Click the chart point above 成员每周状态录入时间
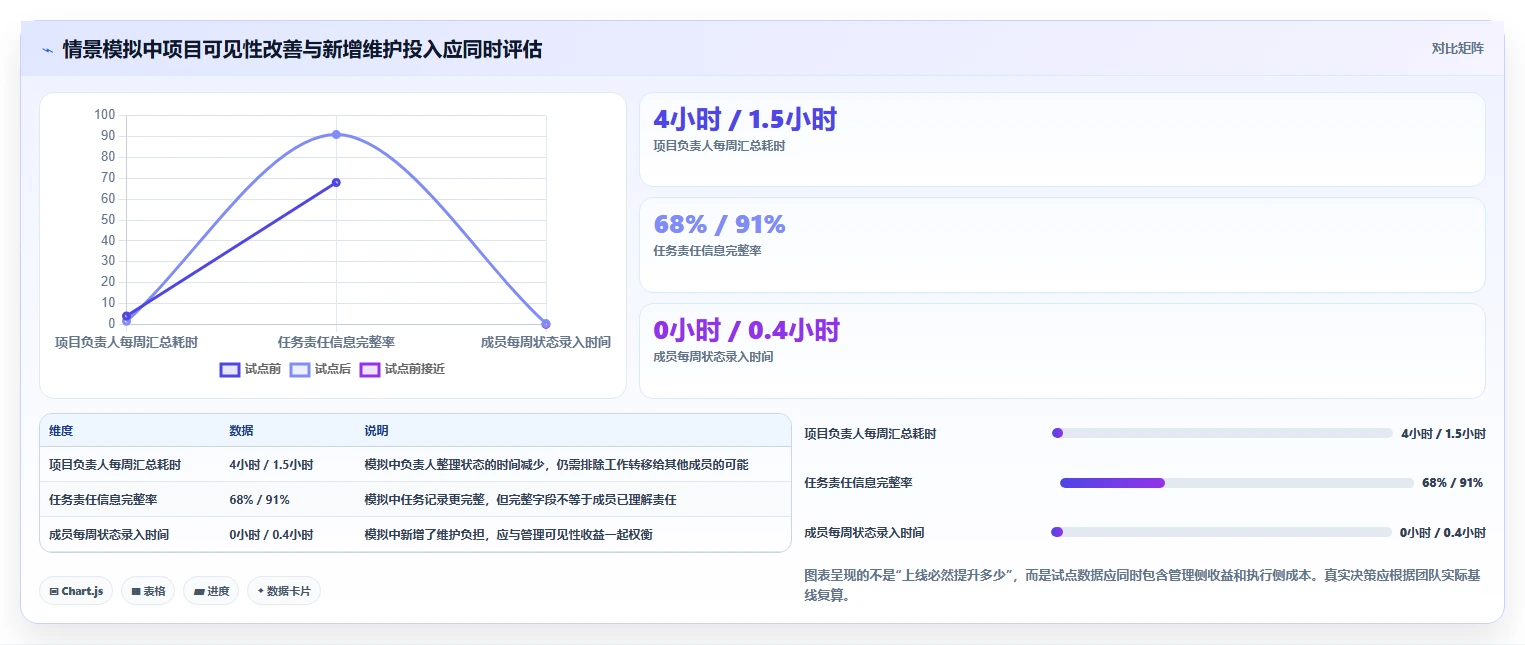Image resolution: width=1525 pixels, height=645 pixels. point(546,323)
